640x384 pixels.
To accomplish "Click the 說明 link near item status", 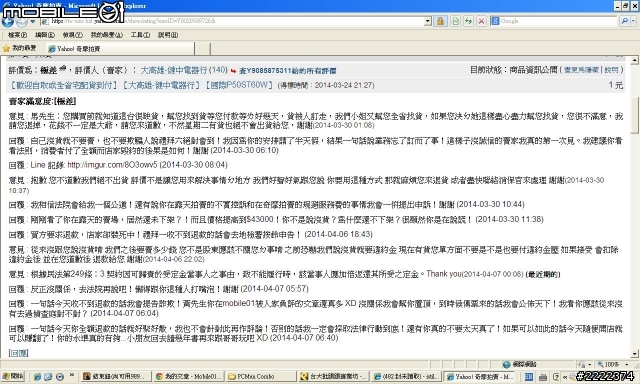I will [611, 70].
